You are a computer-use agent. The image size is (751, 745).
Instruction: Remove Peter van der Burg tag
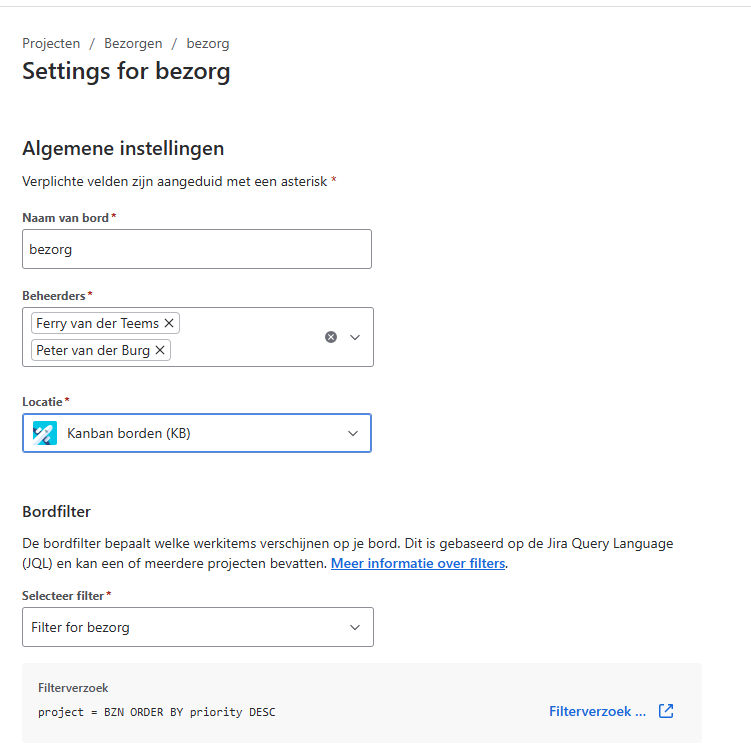click(x=160, y=350)
